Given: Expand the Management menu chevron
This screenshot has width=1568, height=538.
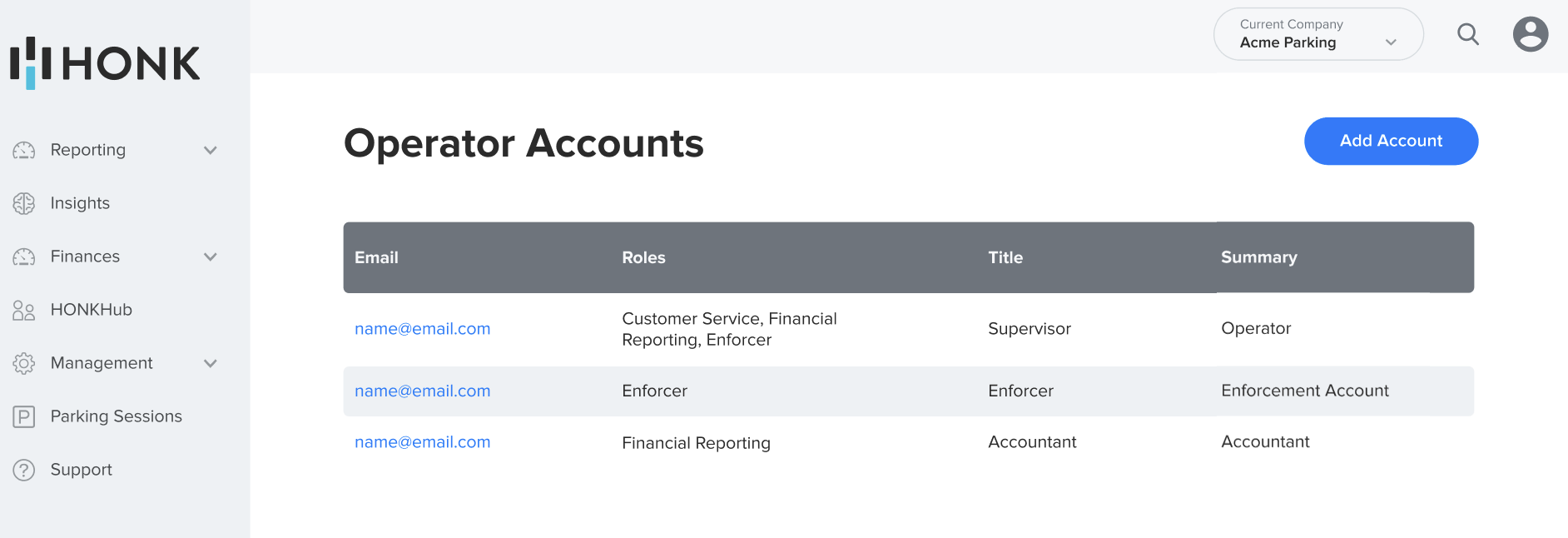Looking at the screenshot, I should click(x=211, y=363).
